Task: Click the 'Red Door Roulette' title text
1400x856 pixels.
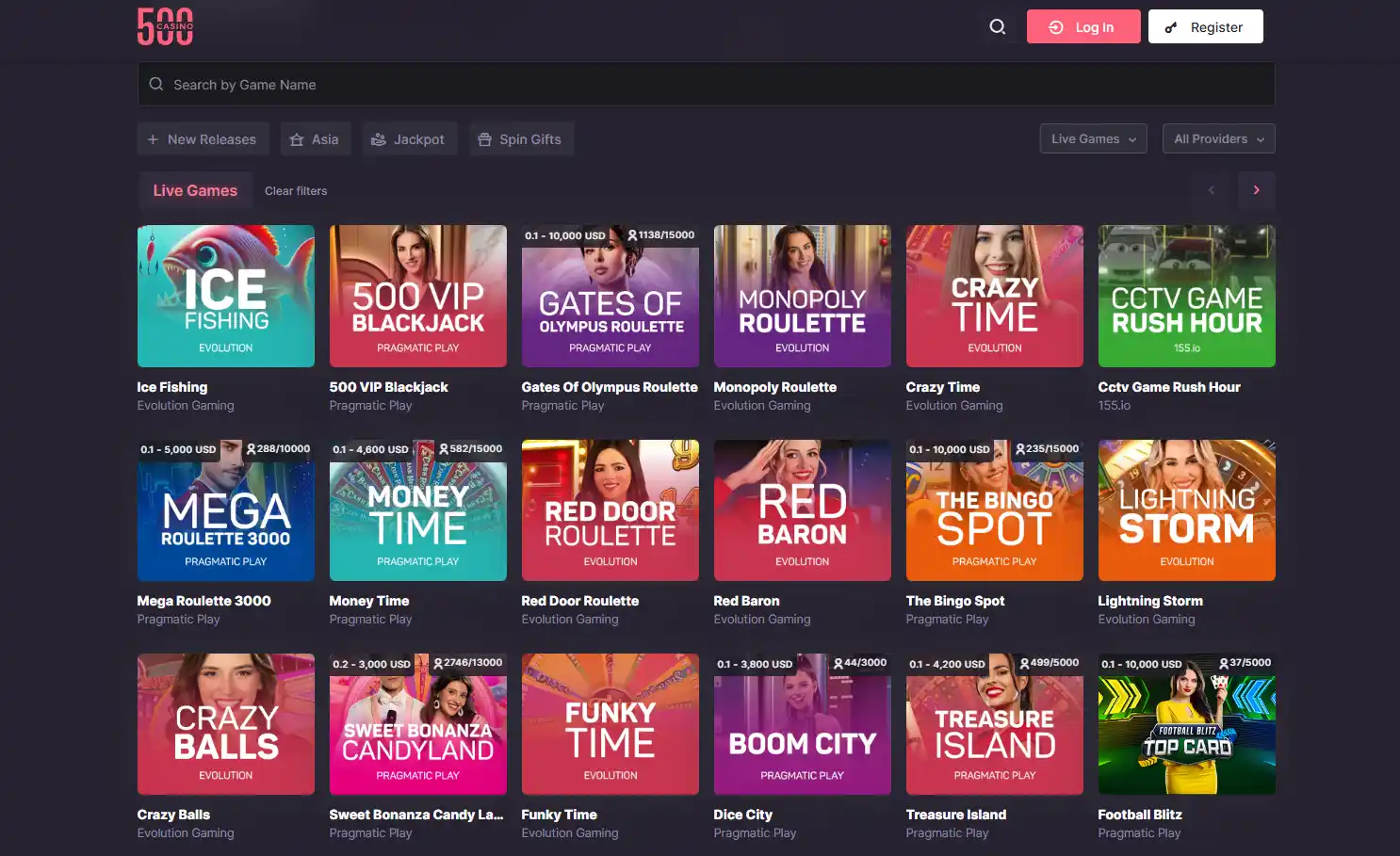Action: 580,601
